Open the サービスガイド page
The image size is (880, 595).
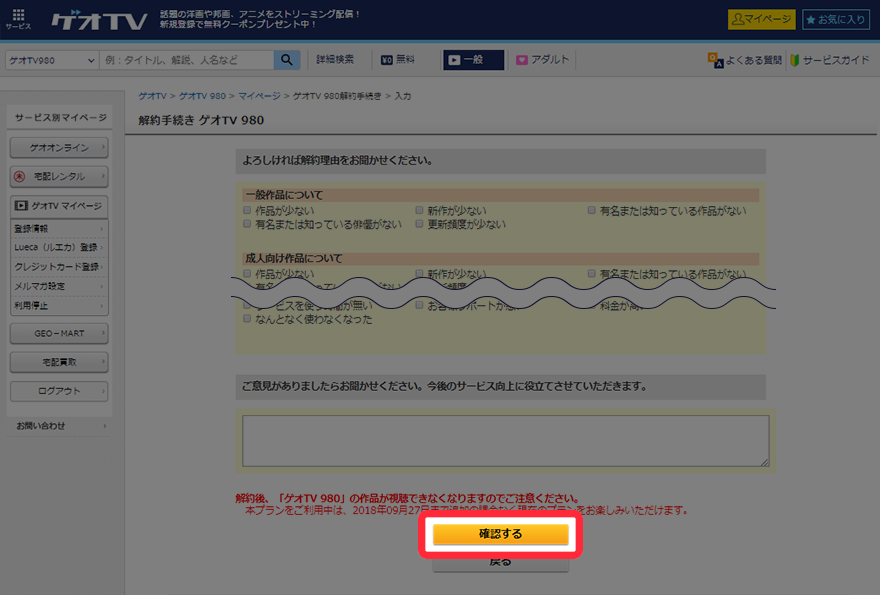point(830,60)
